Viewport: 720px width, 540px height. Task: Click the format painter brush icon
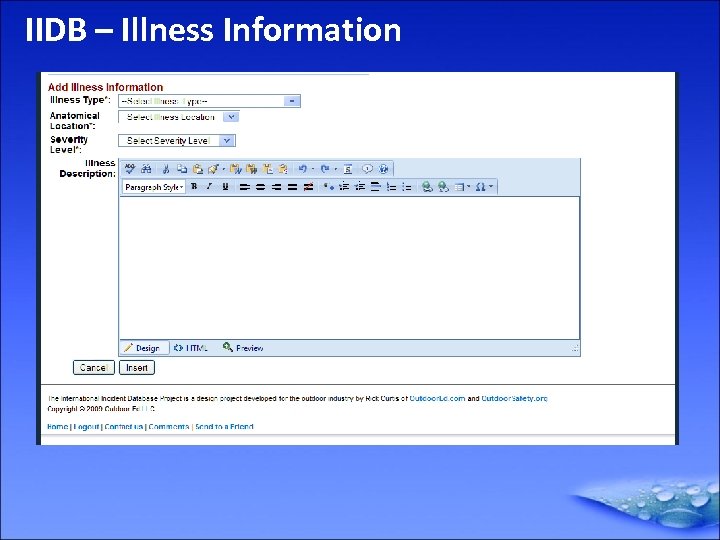tap(214, 169)
